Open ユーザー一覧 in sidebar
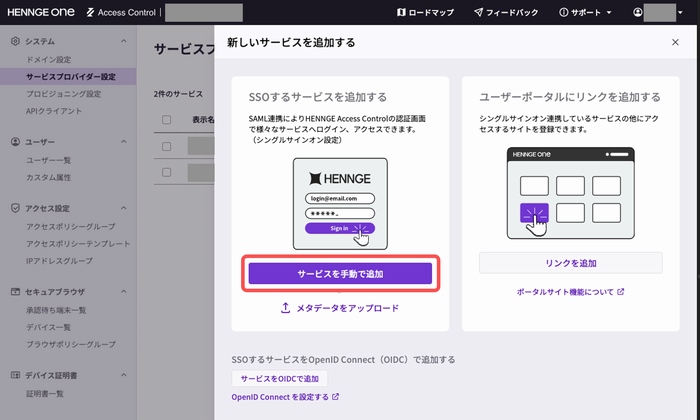This screenshot has width=700, height=420. click(x=48, y=160)
